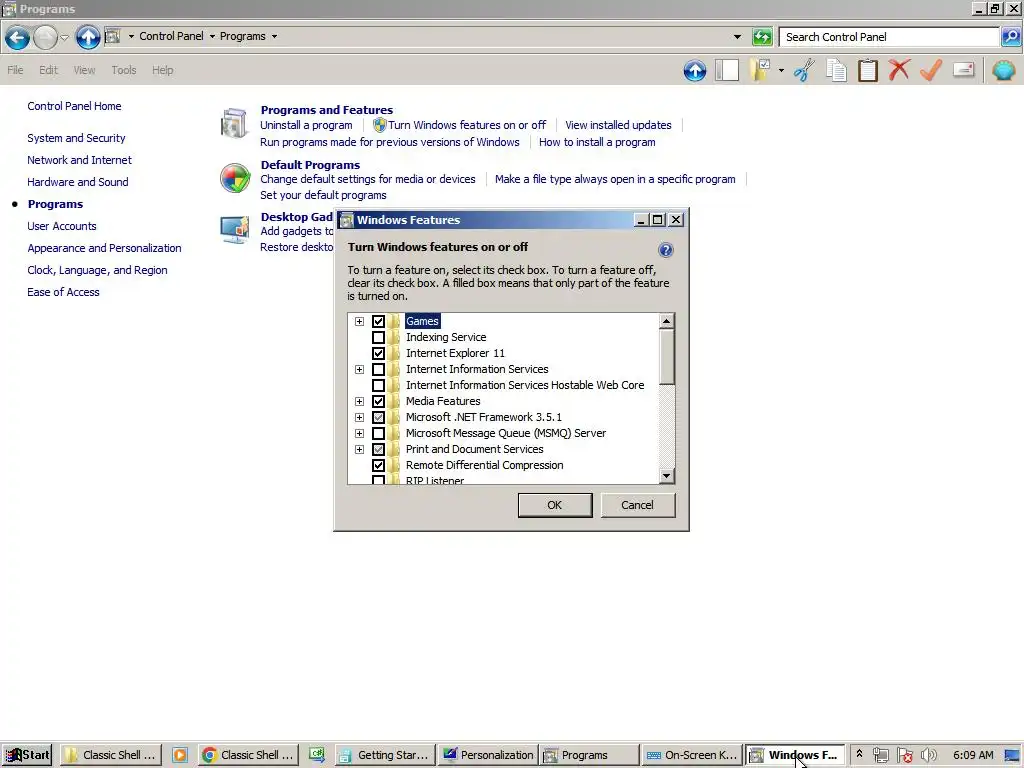This screenshot has width=1024, height=768.
Task: Uncheck the Remote Differential Compression checkbox
Action: coord(378,465)
